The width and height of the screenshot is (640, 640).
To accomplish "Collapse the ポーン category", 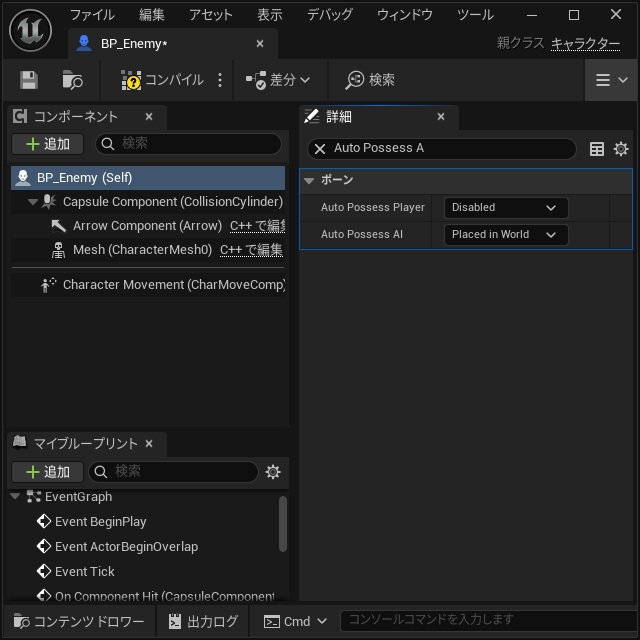I will (309, 180).
